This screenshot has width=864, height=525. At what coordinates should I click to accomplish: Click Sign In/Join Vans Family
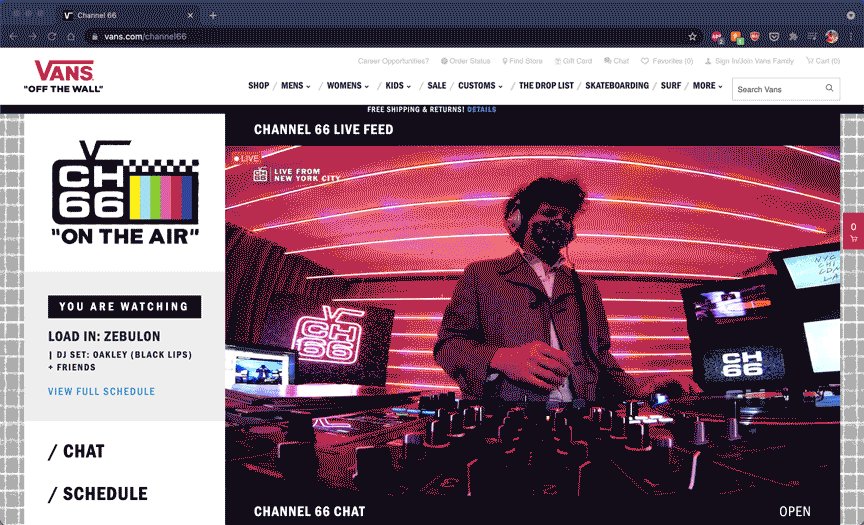[x=749, y=61]
